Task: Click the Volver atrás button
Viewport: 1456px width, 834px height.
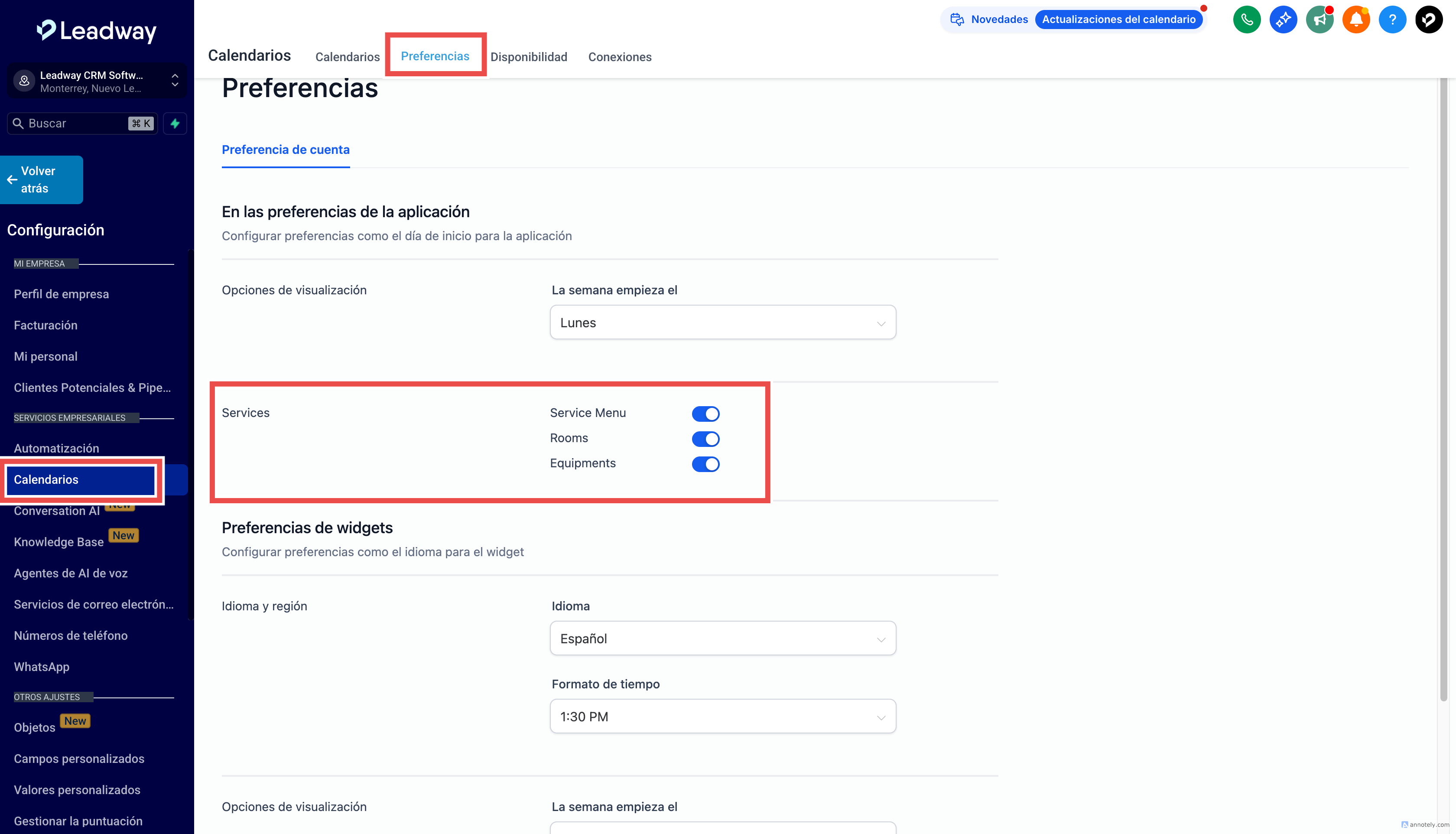Action: 41,179
